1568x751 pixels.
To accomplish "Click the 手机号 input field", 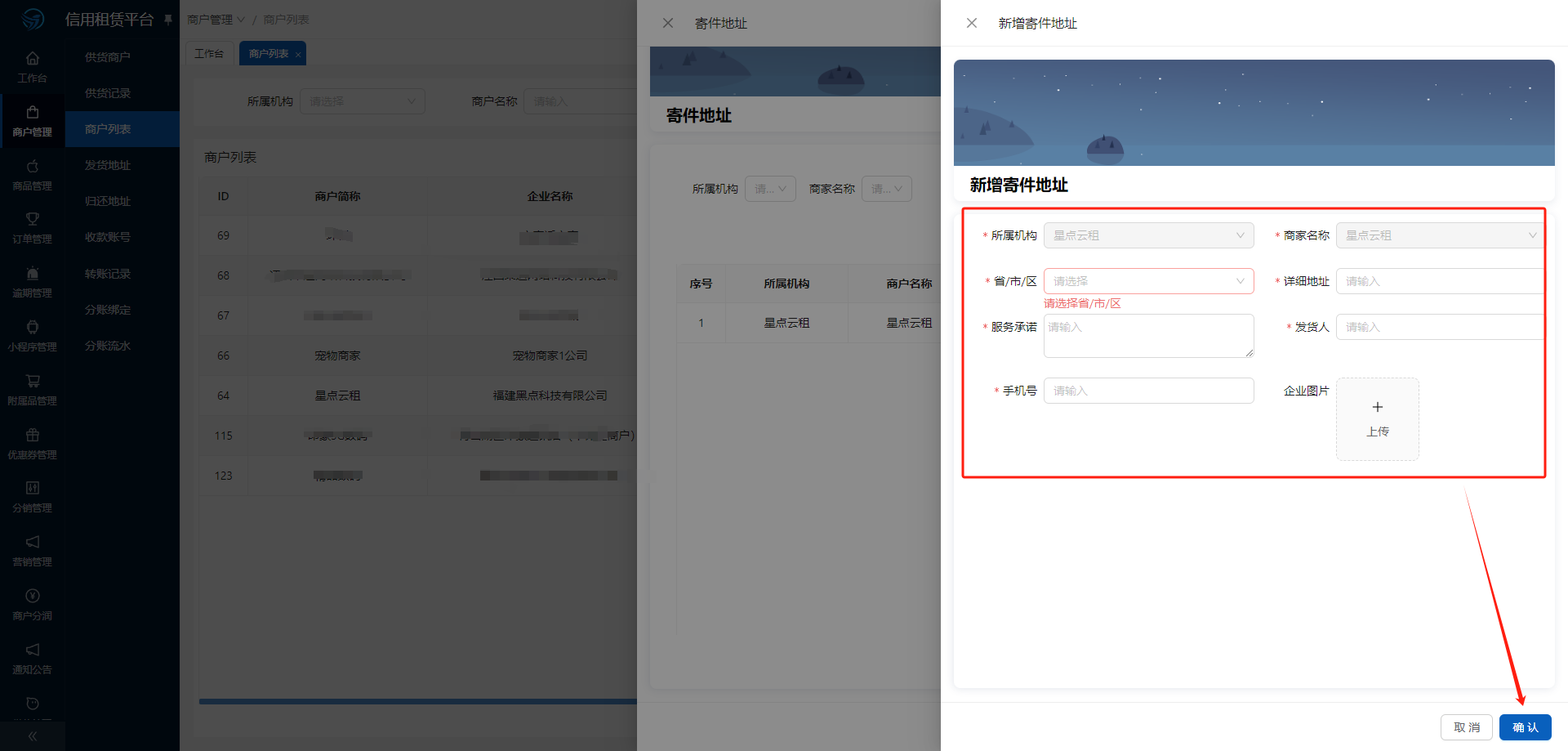I will (x=1148, y=391).
